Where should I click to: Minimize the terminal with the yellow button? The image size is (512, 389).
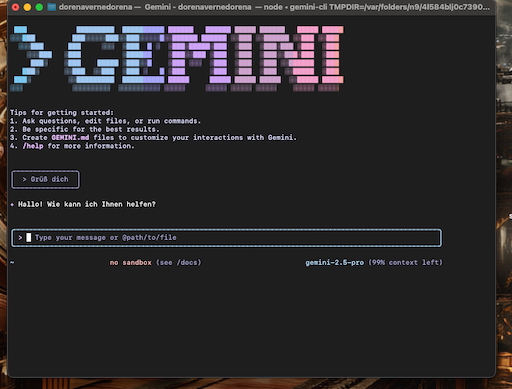(x=27, y=7)
